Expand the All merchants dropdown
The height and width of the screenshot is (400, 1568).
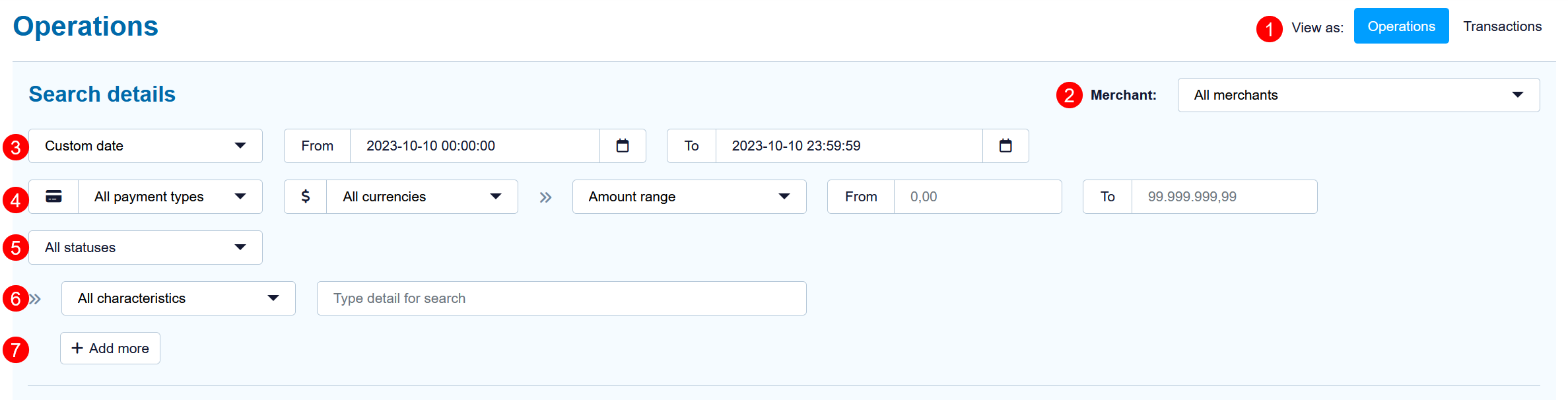tap(1358, 95)
